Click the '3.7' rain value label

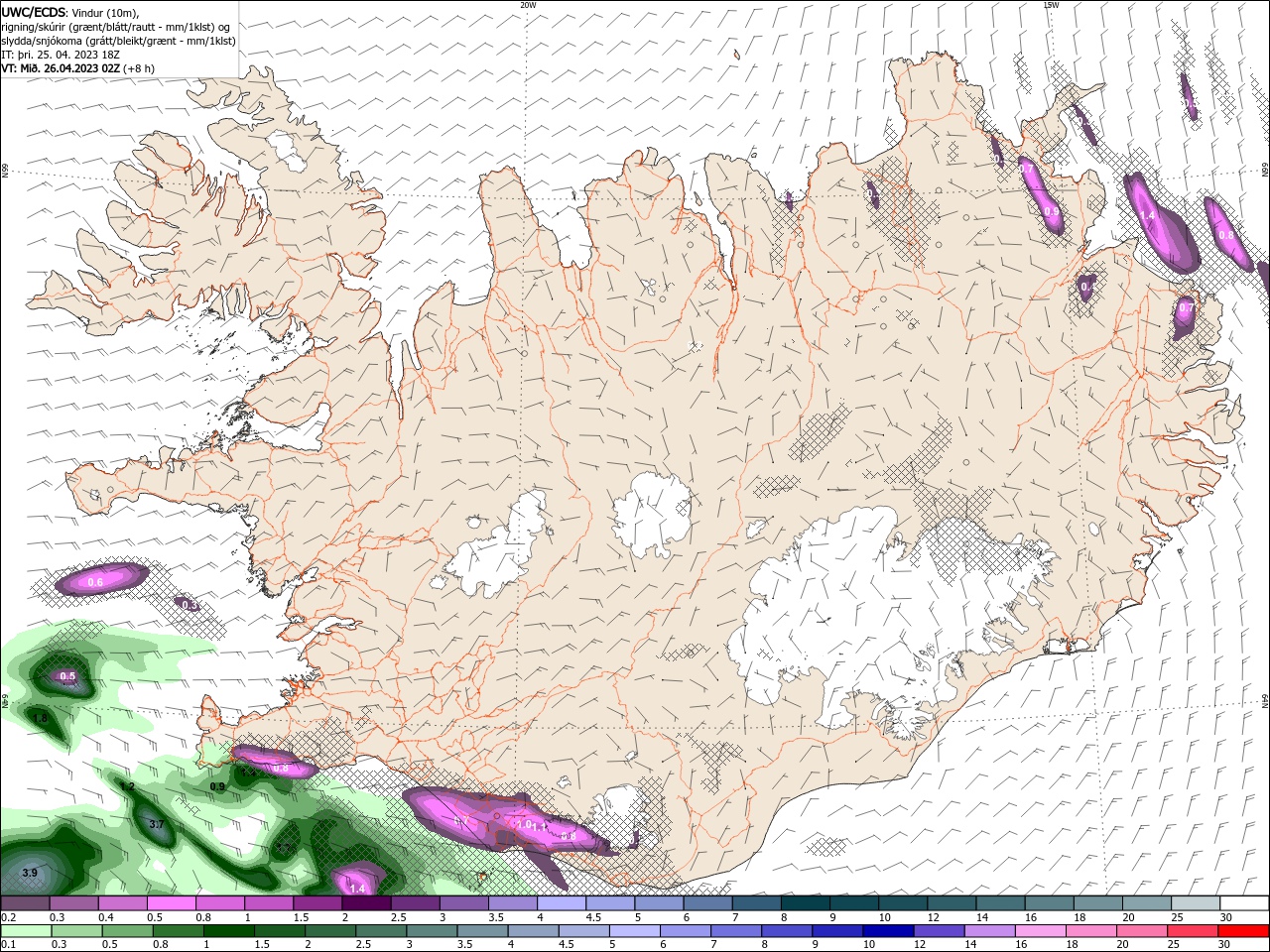point(156,824)
